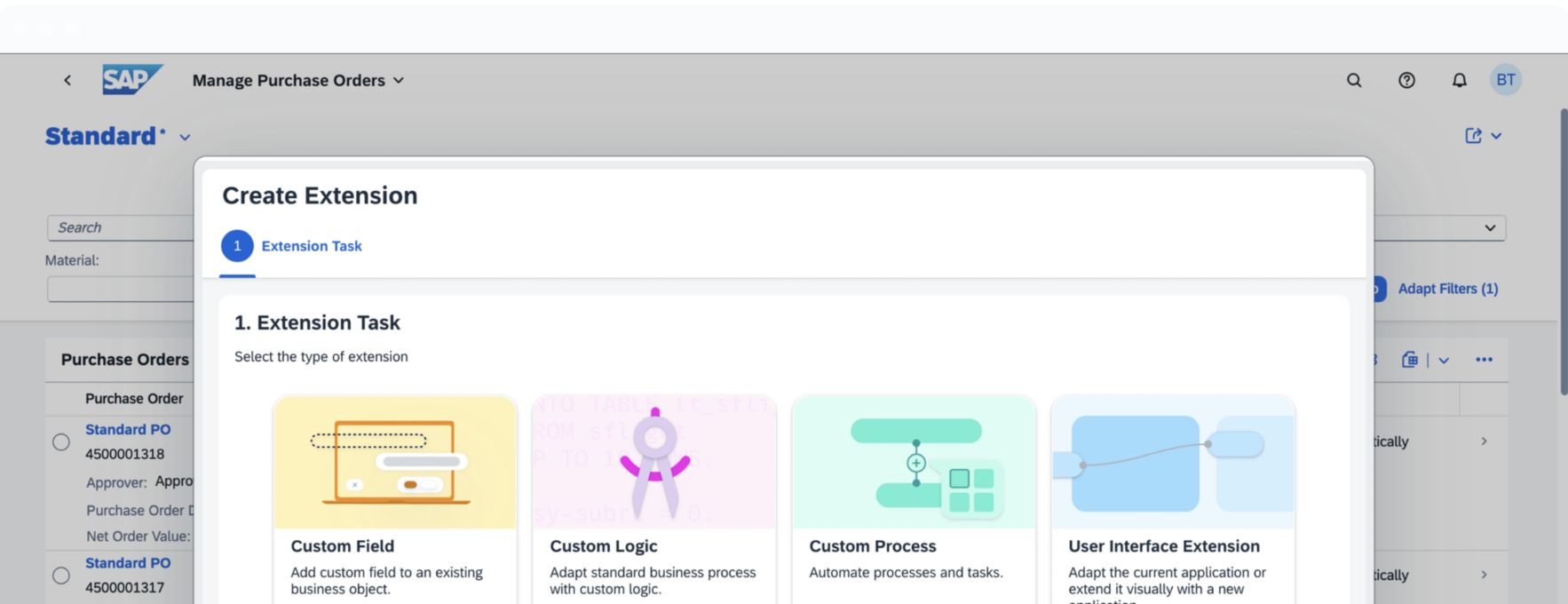Open the Standard PO 4500001318 link

pyautogui.click(x=128, y=429)
